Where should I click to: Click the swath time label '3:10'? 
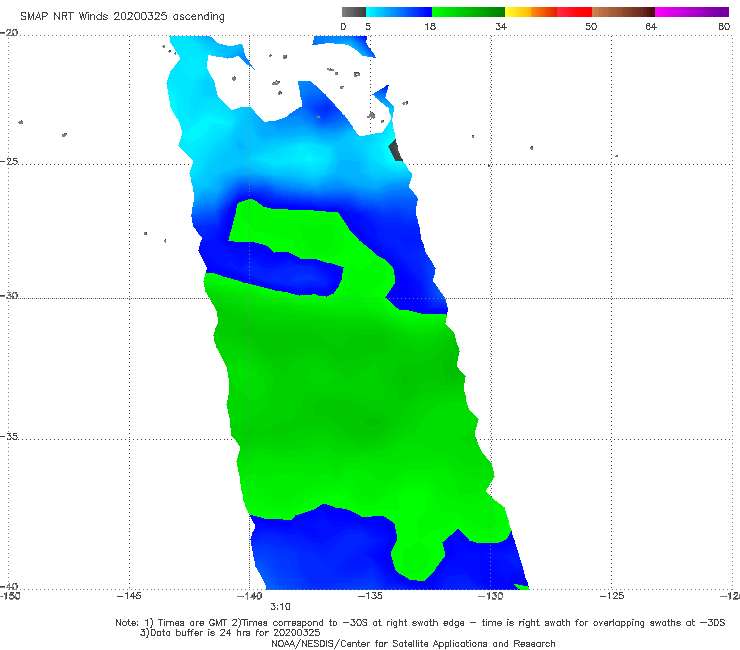point(280,607)
